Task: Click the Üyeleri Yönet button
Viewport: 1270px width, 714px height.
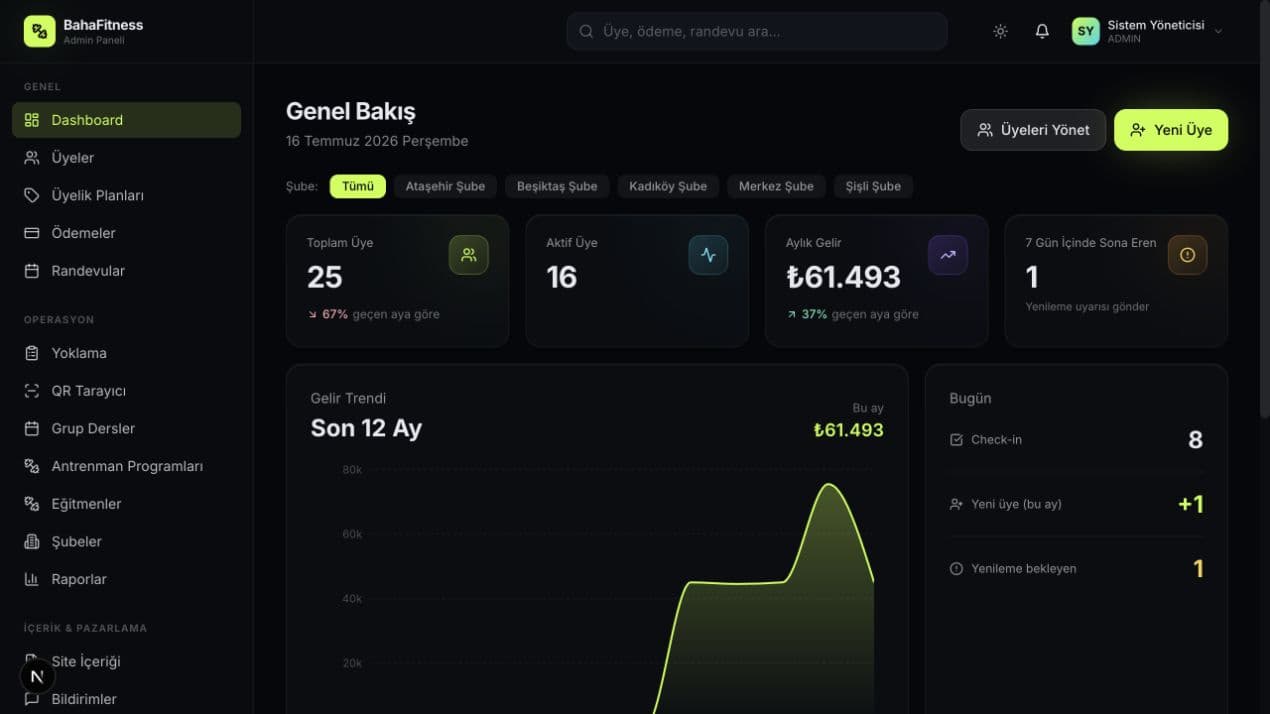Action: coord(1033,130)
